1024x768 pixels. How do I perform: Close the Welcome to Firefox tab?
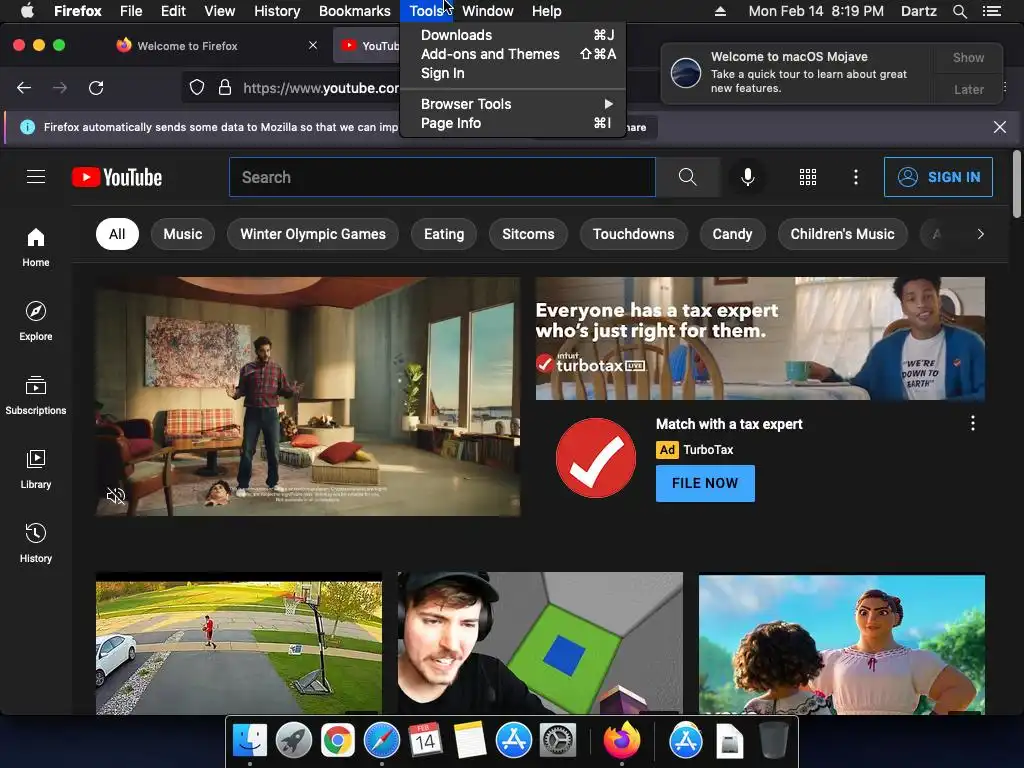313,45
